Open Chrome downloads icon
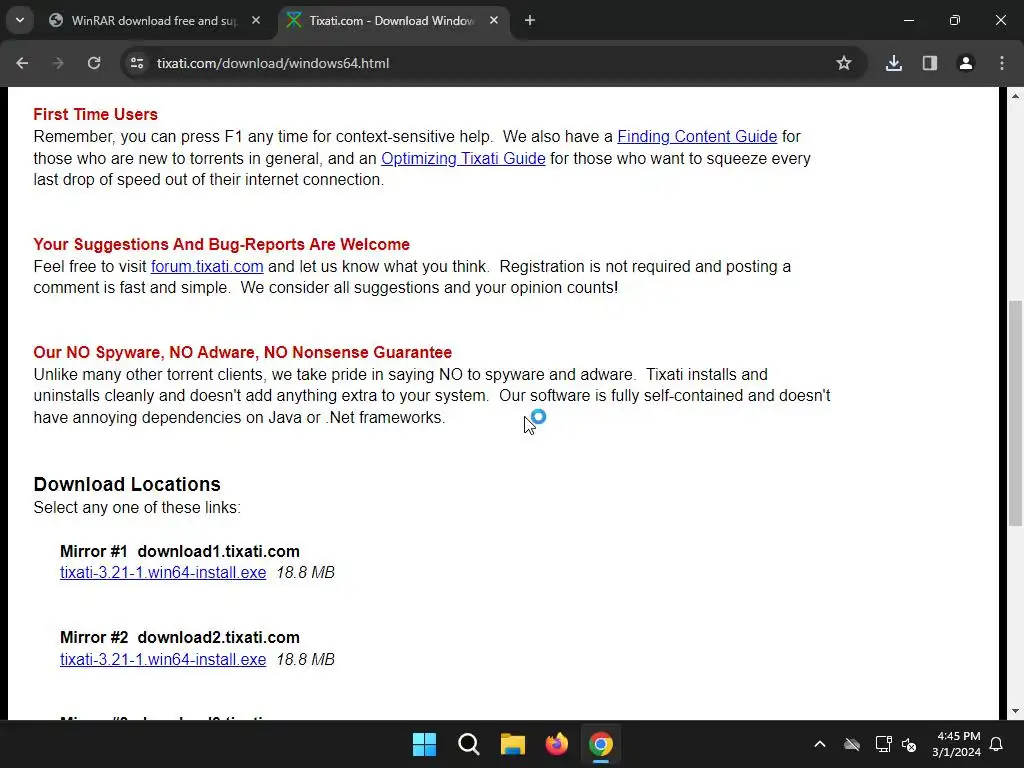Screen dimensions: 1024x768 893,63
